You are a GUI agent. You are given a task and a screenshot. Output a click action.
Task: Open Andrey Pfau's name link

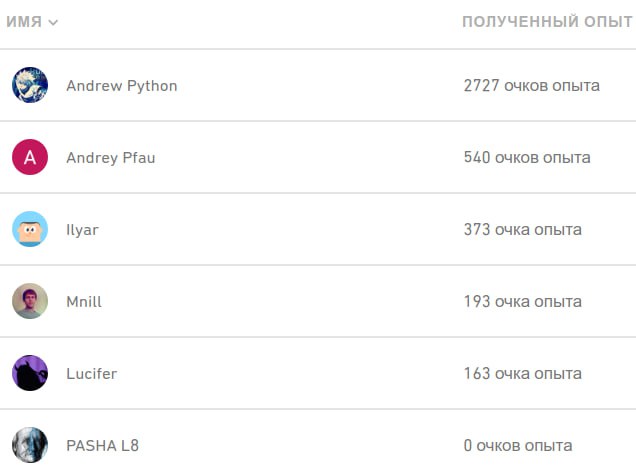coord(111,158)
